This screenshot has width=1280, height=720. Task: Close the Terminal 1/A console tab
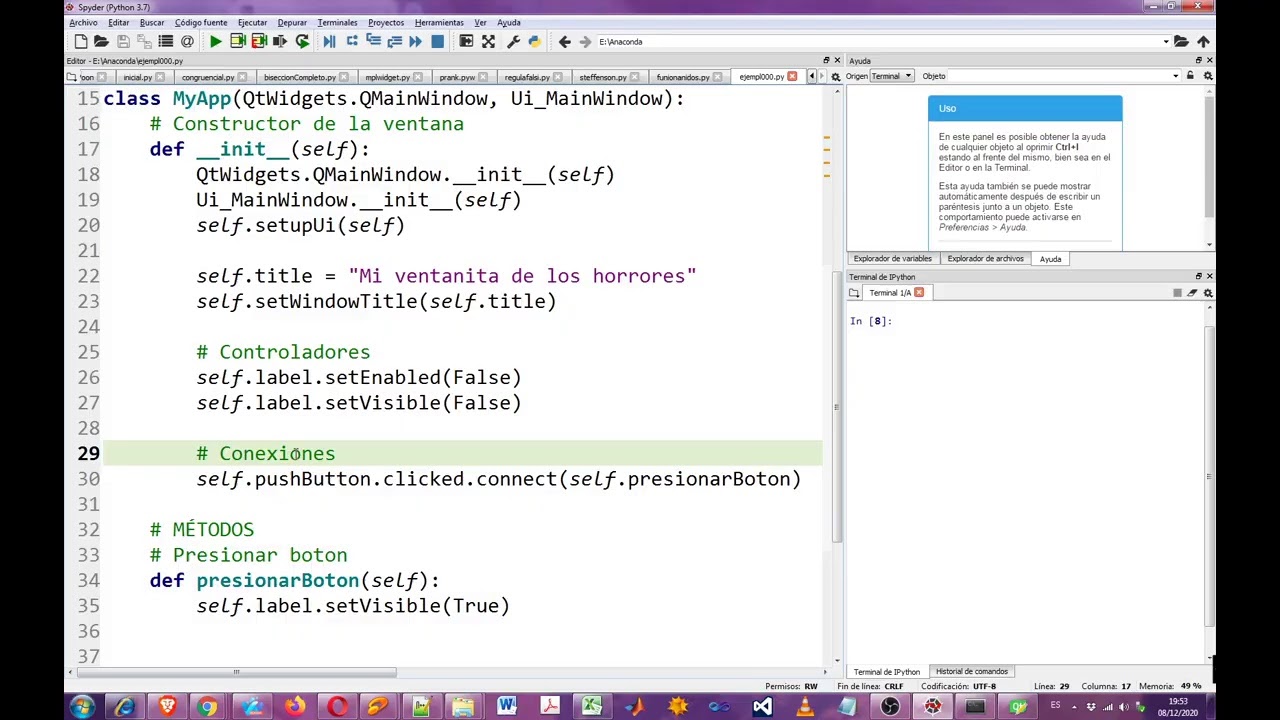919,293
